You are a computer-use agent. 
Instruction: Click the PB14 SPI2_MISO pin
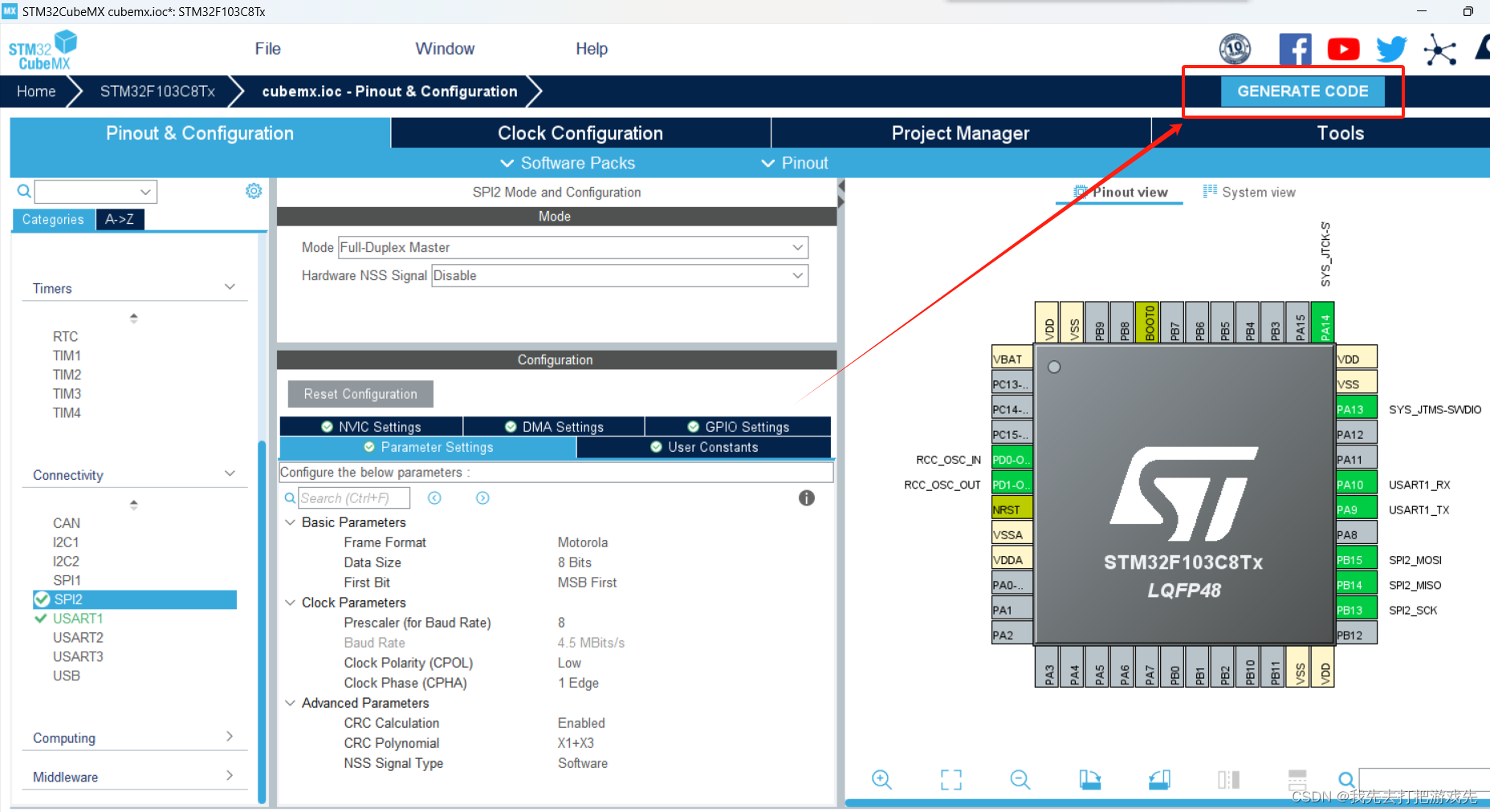pyautogui.click(x=1356, y=585)
